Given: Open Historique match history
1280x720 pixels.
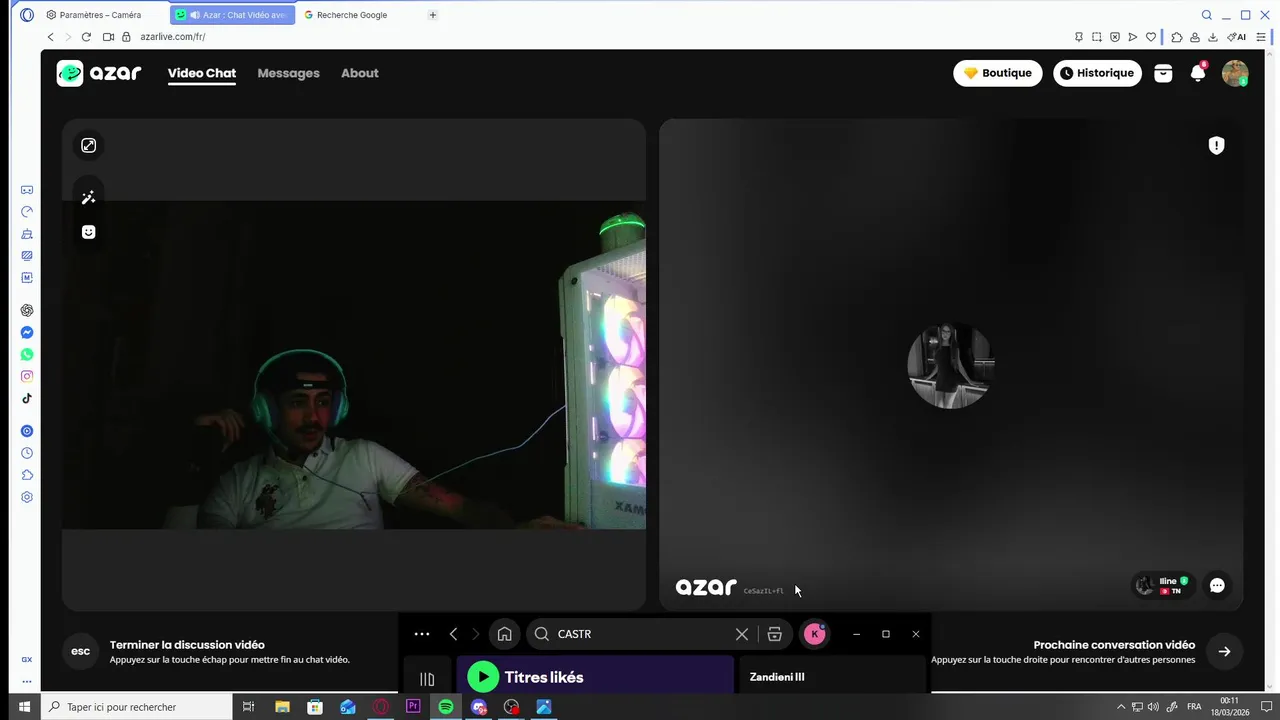Looking at the screenshot, I should click(x=1097, y=73).
